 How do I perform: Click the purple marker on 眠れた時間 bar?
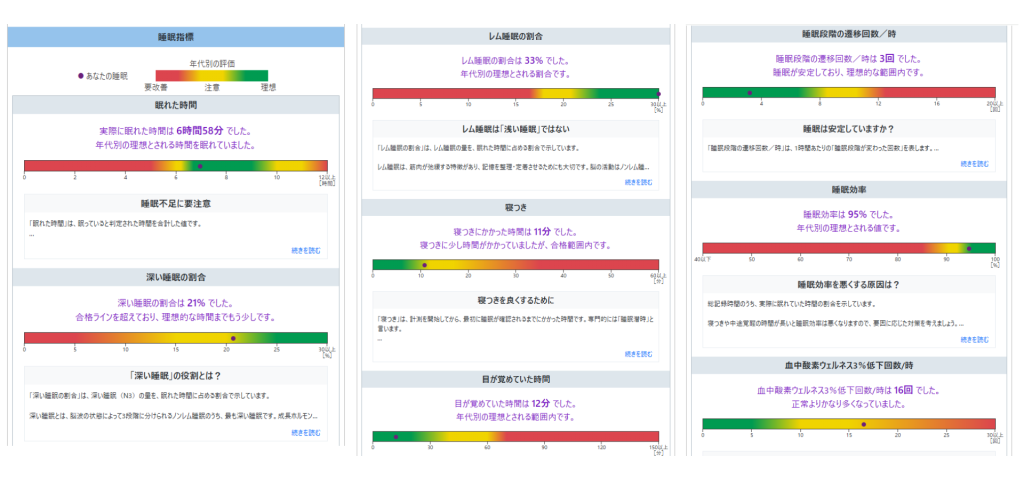tap(200, 166)
